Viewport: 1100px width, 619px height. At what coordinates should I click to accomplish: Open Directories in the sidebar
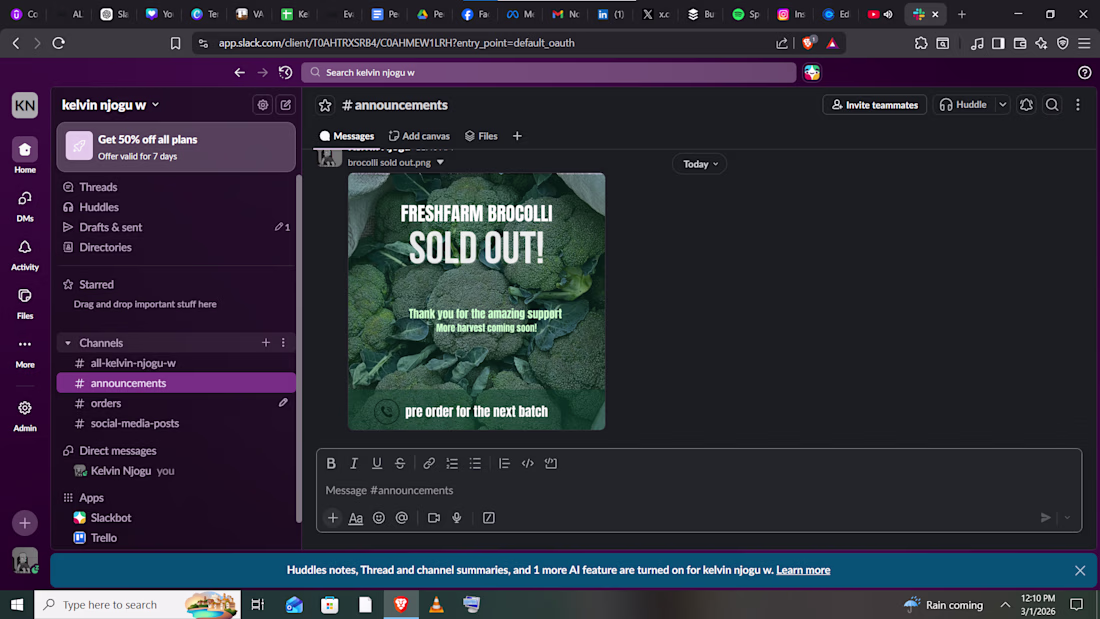click(176, 247)
